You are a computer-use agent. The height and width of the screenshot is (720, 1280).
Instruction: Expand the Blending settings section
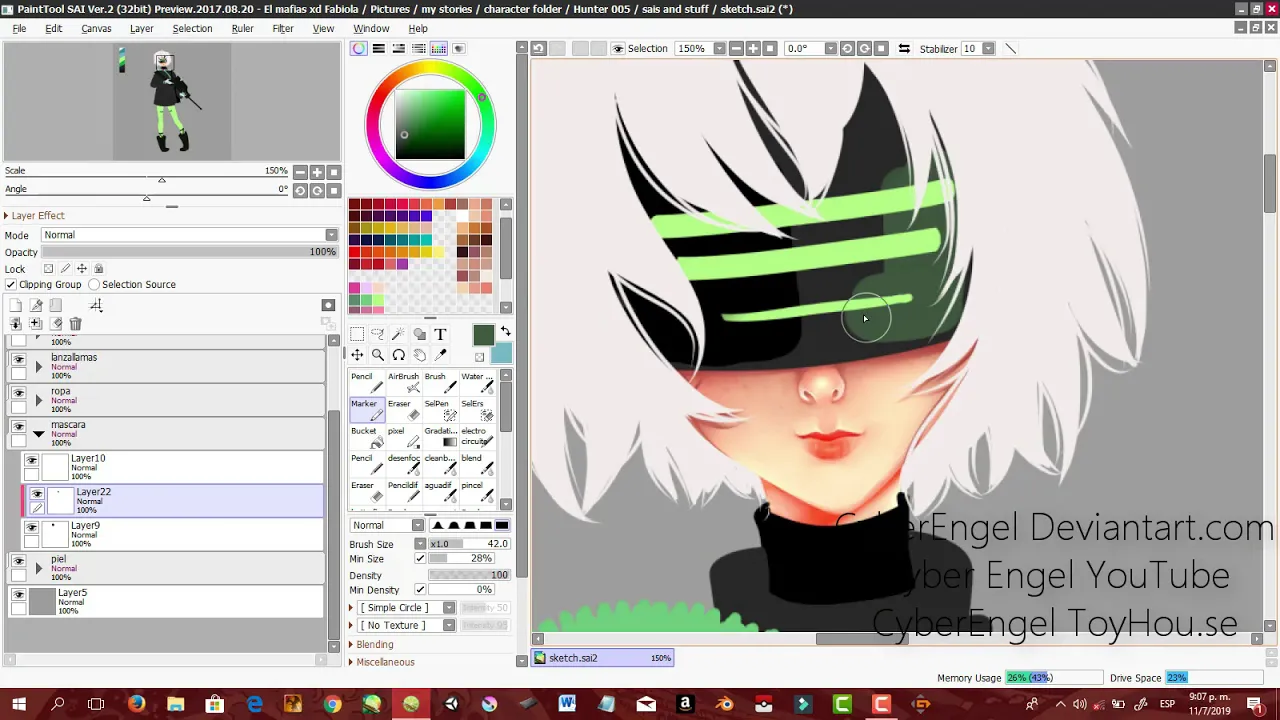372,645
